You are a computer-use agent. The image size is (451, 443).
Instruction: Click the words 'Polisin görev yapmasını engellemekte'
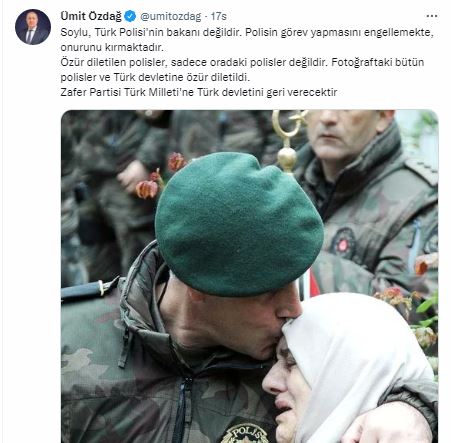[340, 33]
